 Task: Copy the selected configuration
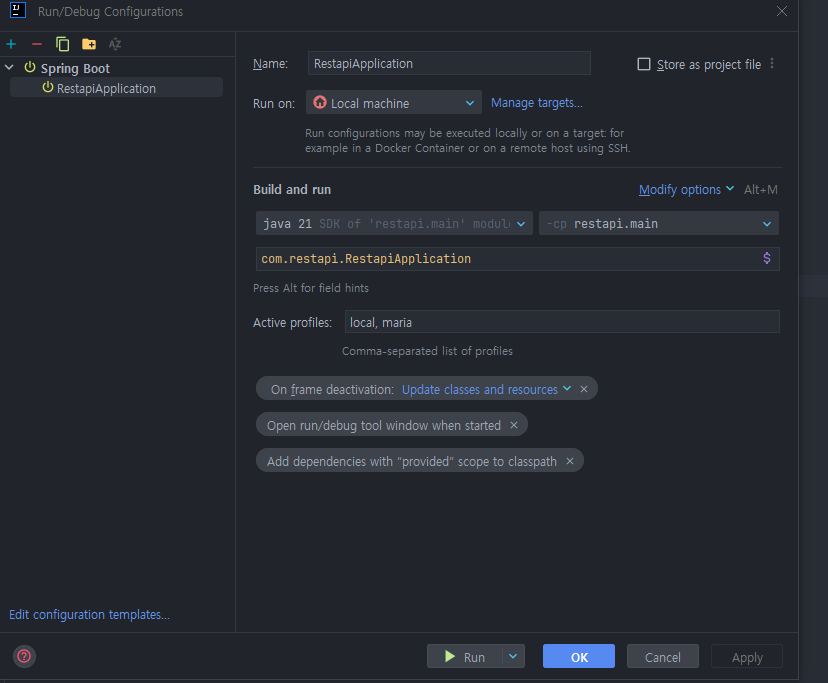point(62,44)
